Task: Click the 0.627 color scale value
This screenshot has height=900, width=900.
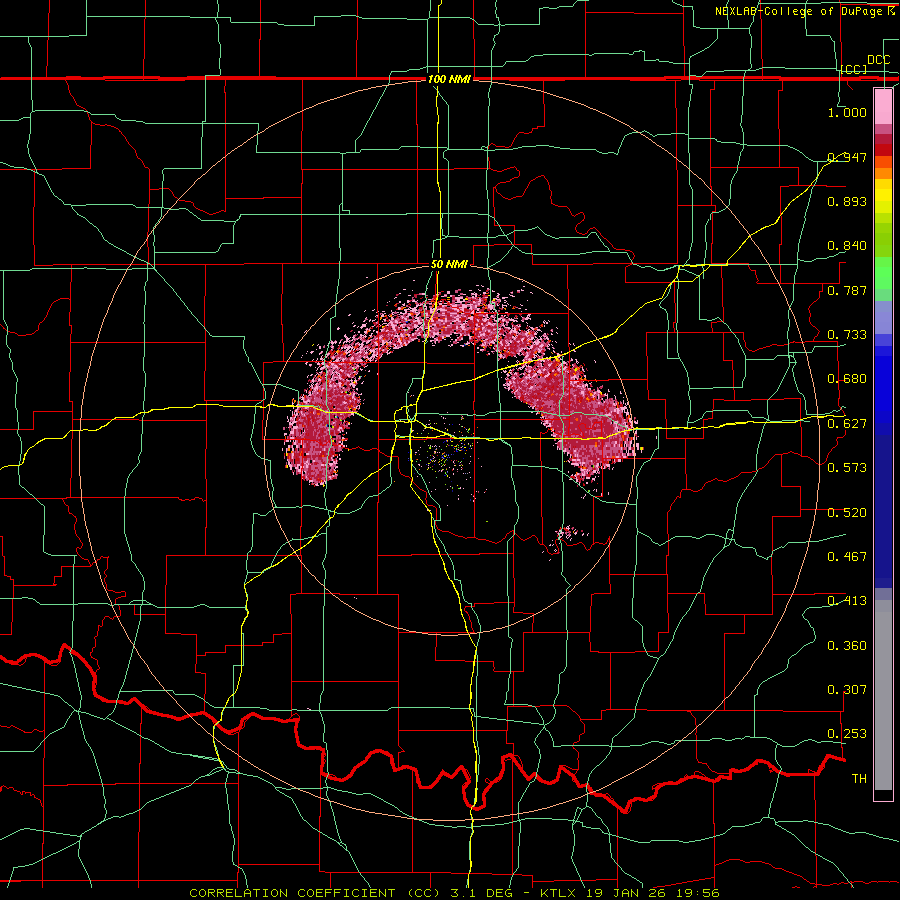Action: (x=847, y=424)
